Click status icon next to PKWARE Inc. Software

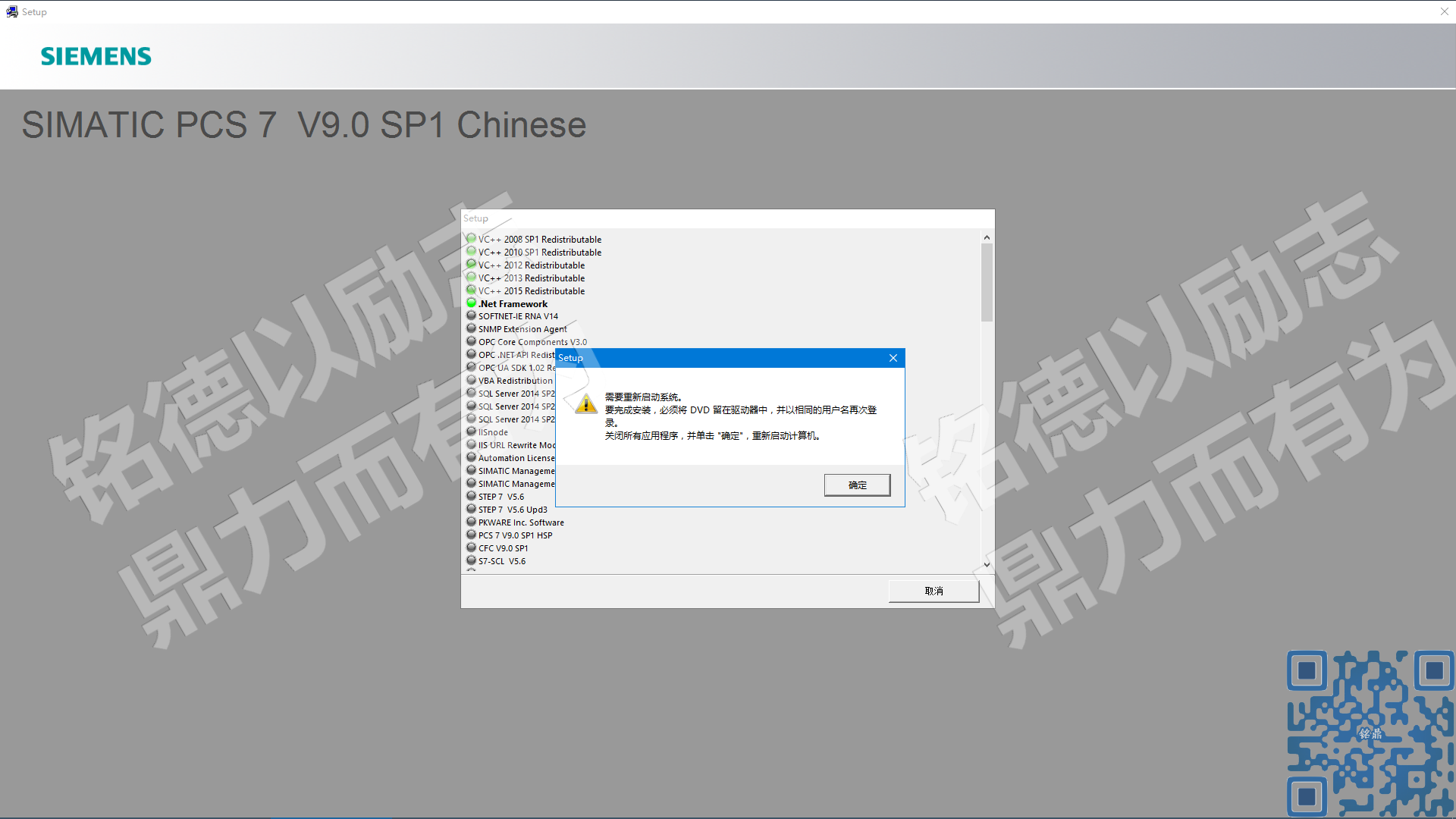coord(471,522)
